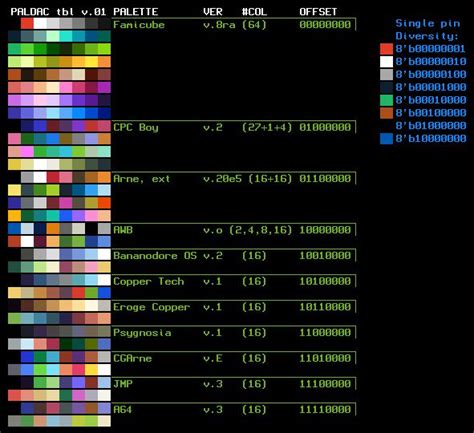This screenshot has height=433, width=474.
Task: Click offset '00000000' in the Famicube row
Action: point(325,25)
